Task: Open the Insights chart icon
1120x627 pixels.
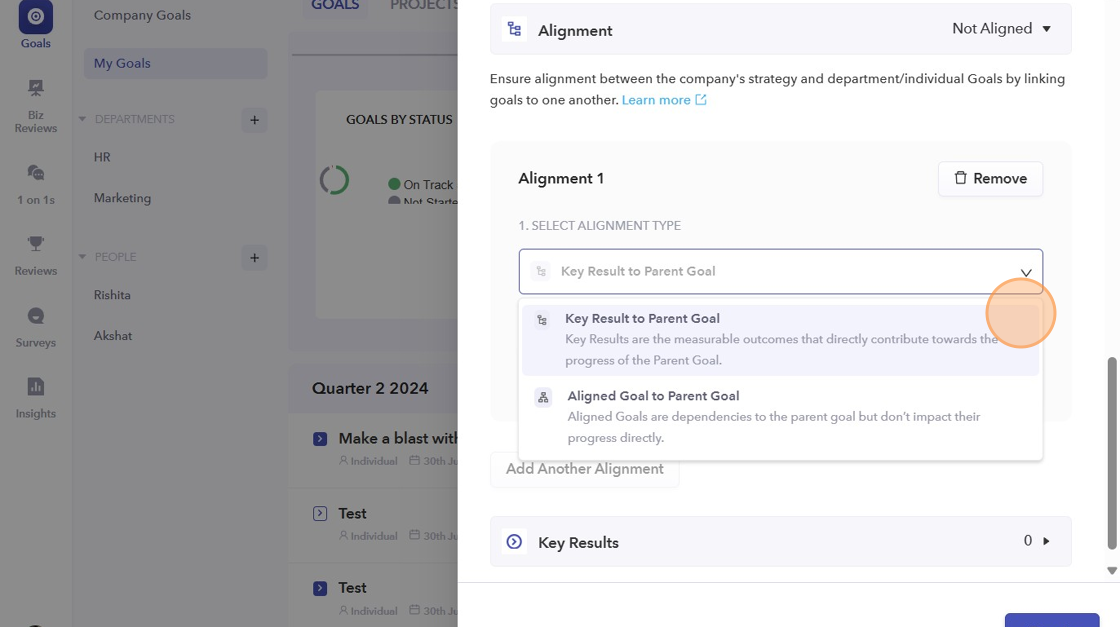Action: [x=36, y=397]
